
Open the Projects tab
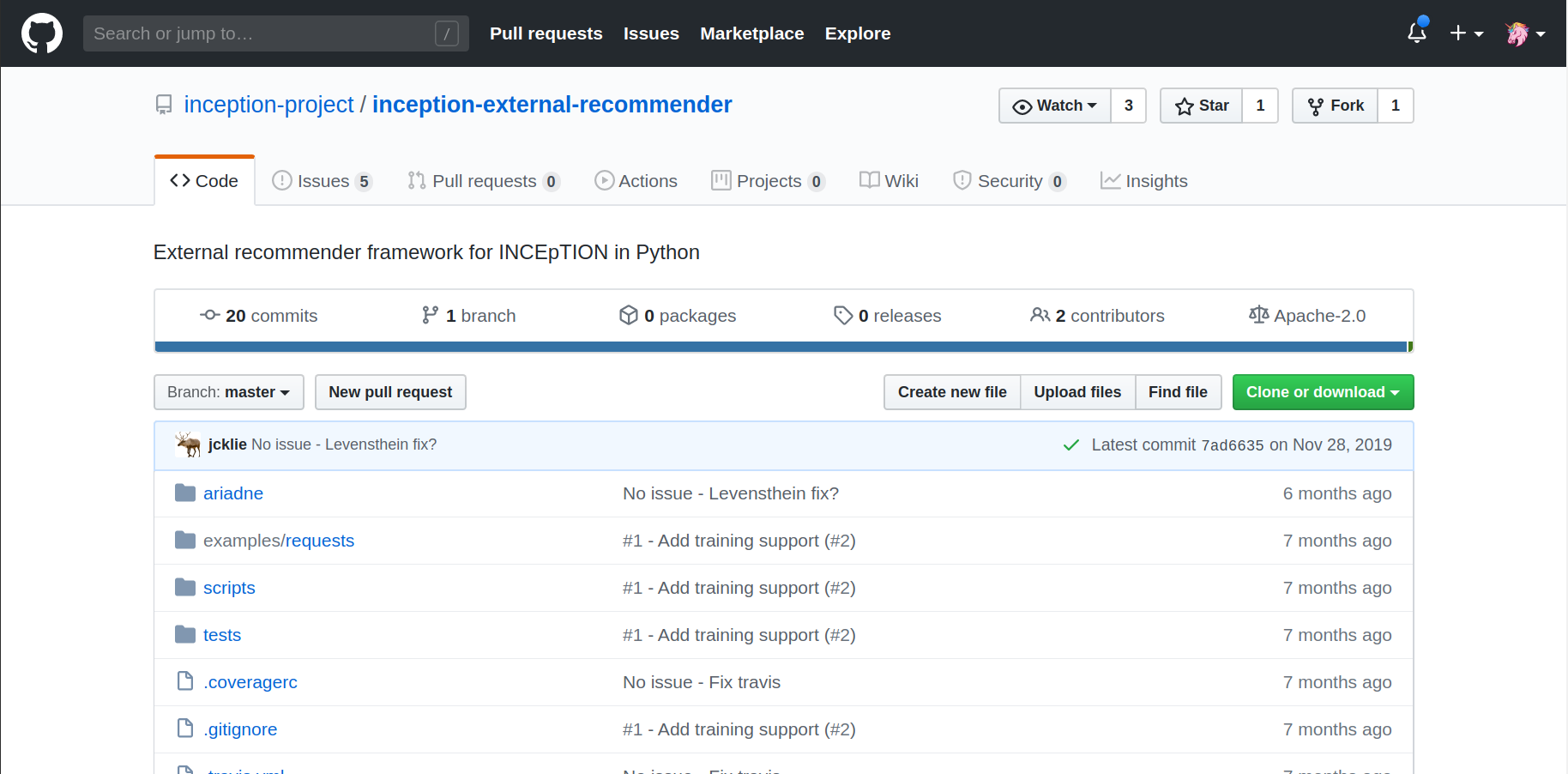pos(769,181)
